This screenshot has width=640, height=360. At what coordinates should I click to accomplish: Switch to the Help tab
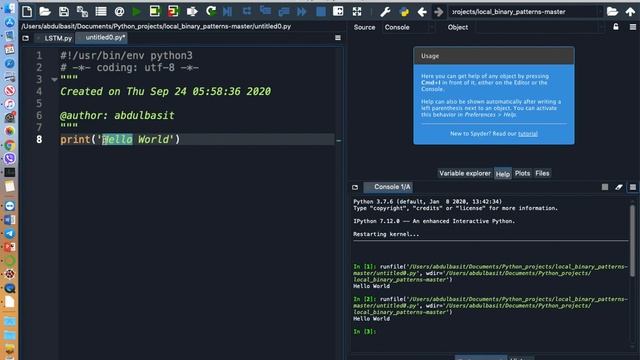click(x=502, y=173)
